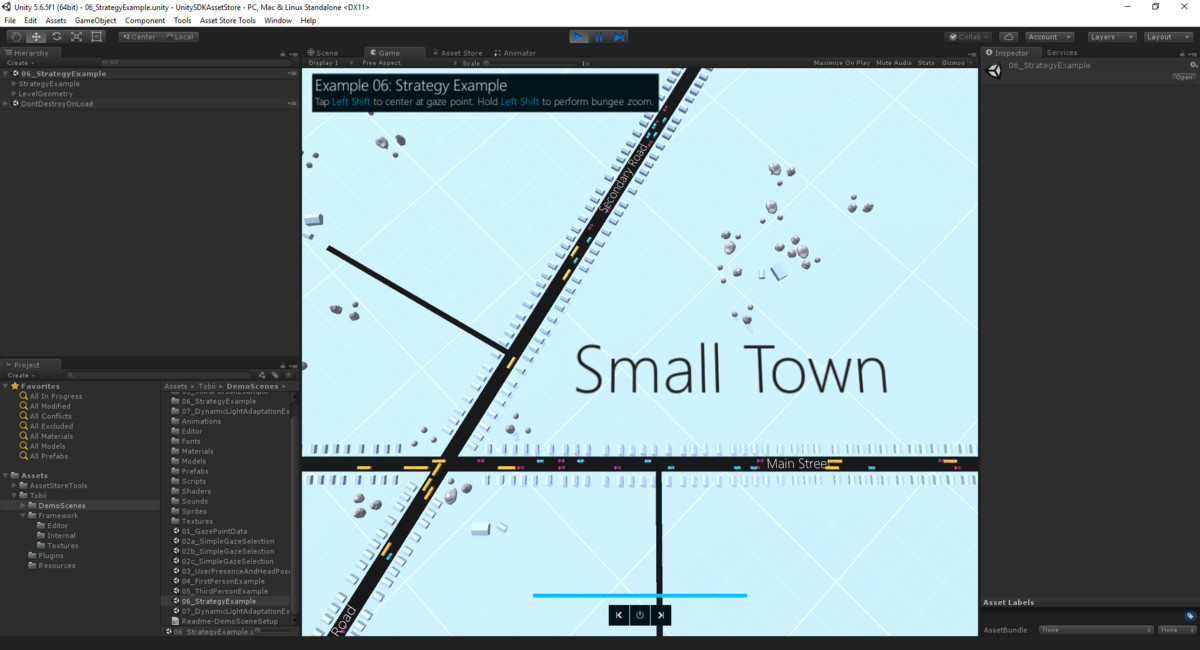Open the cloud services icon
Viewport: 1200px width, 650px height.
[1008, 37]
